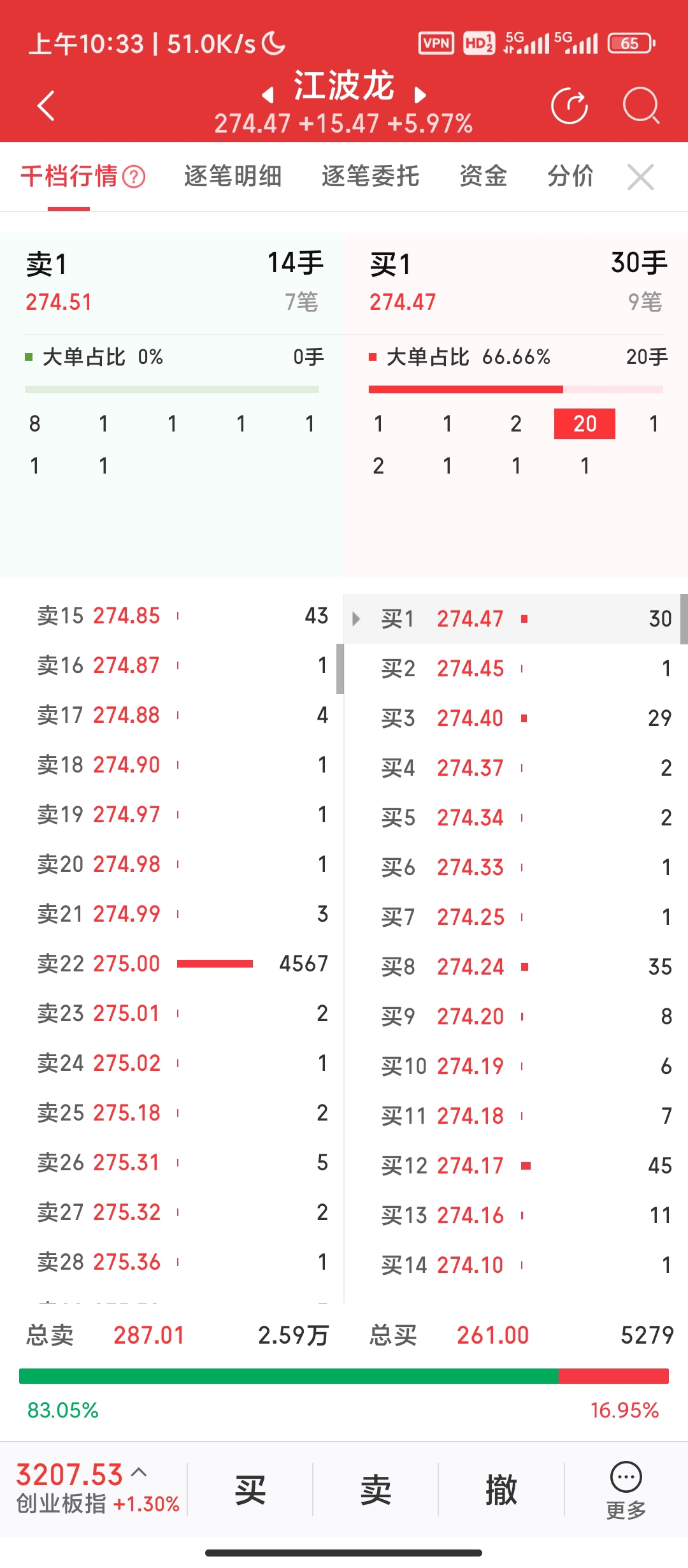This screenshot has height=1568, width=688.
Task: Open the 分价 tab
Action: [x=570, y=177]
